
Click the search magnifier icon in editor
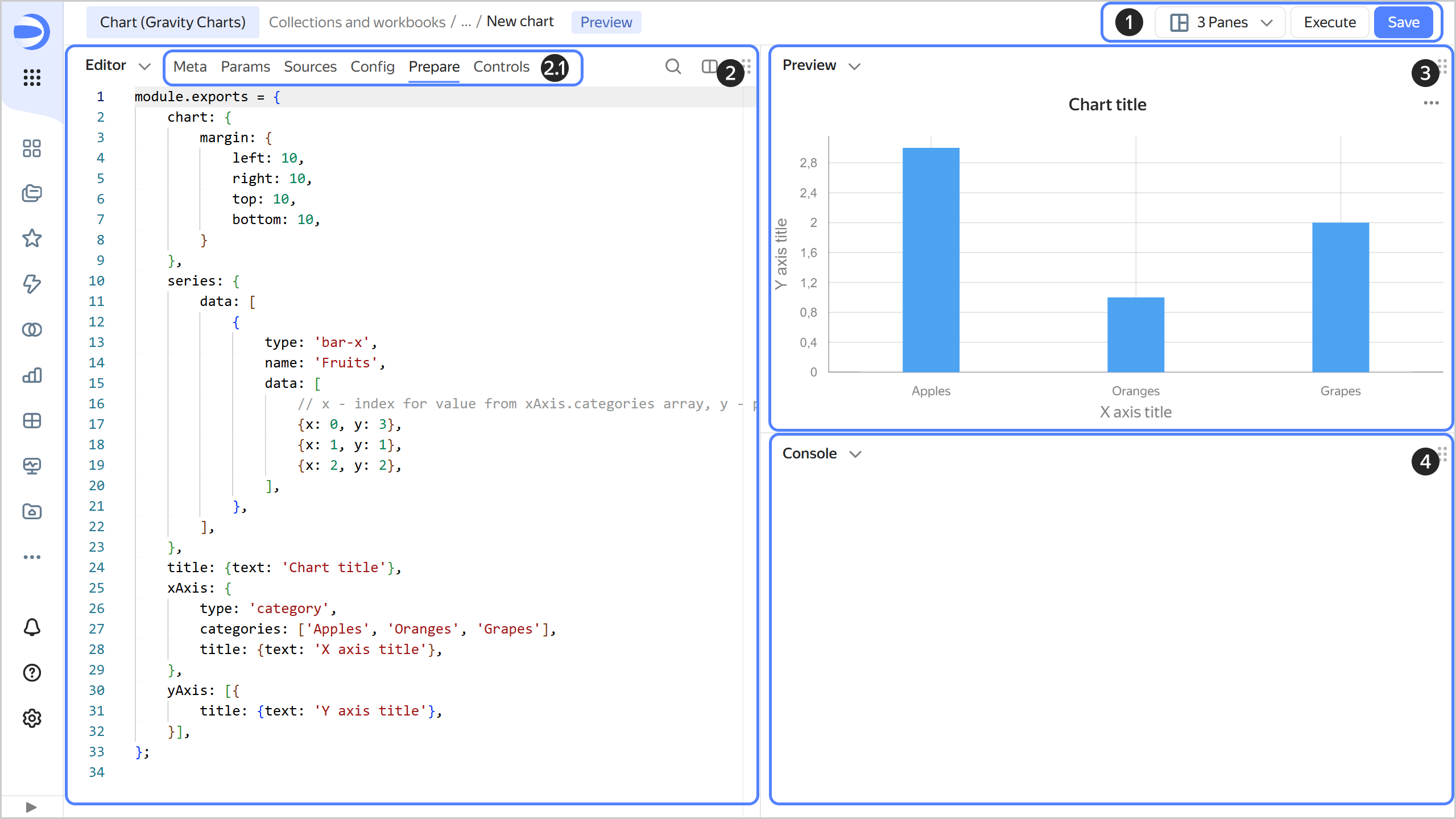click(x=673, y=67)
